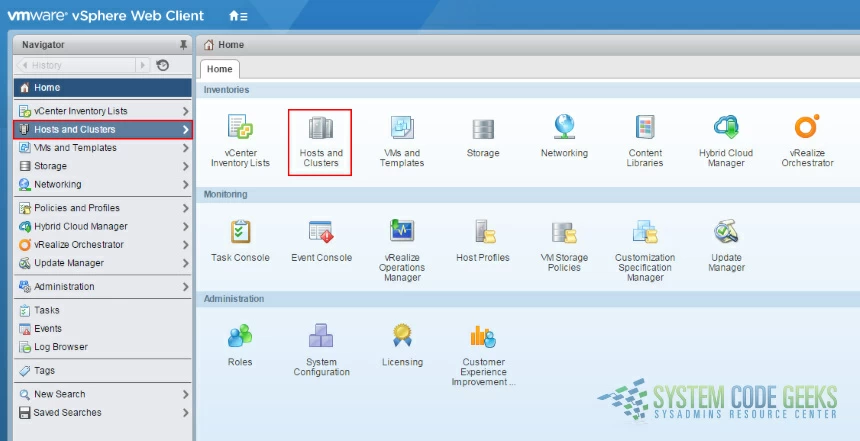Open Hosts and Clusters icon in Inventories
The image size is (860, 441).
pos(321,128)
